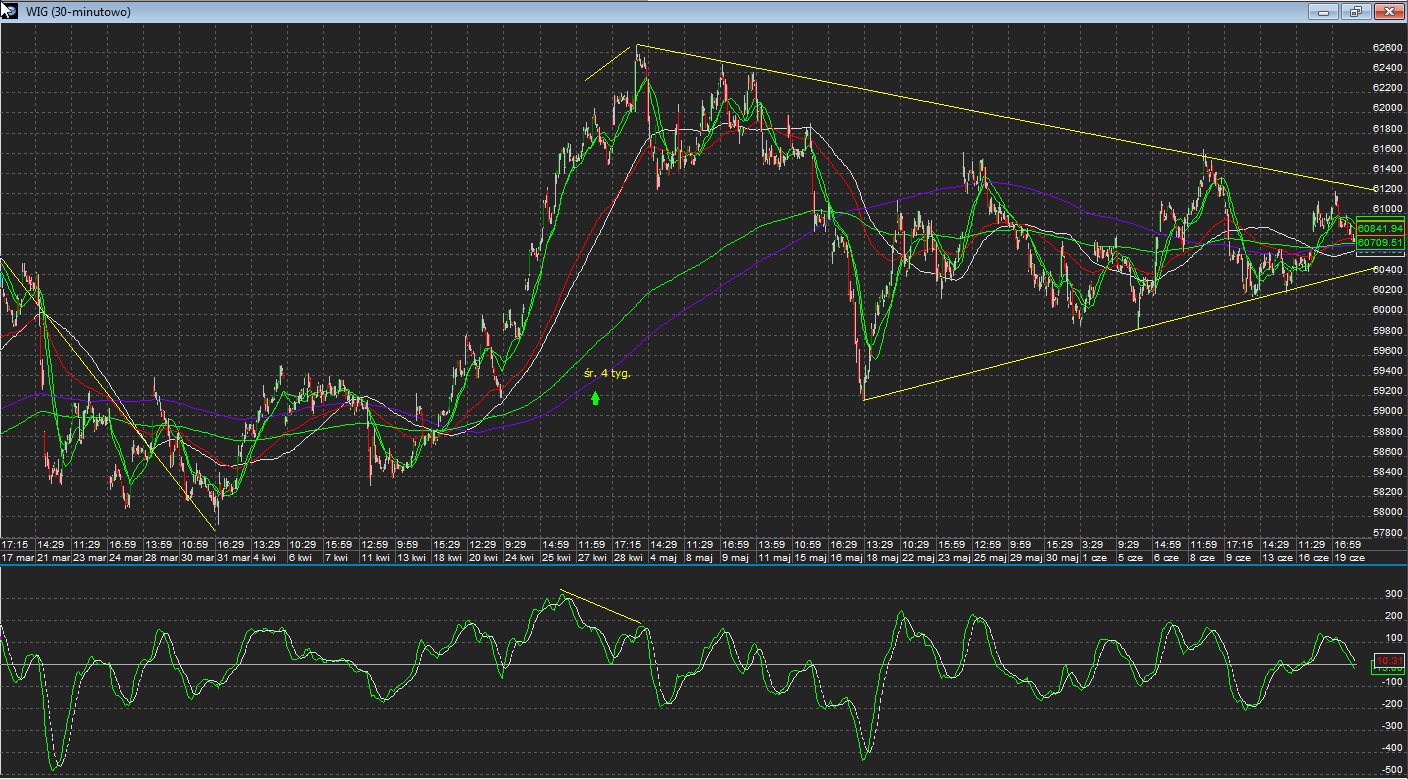
Task: Click the '17 mar' date label
Action: (18, 557)
